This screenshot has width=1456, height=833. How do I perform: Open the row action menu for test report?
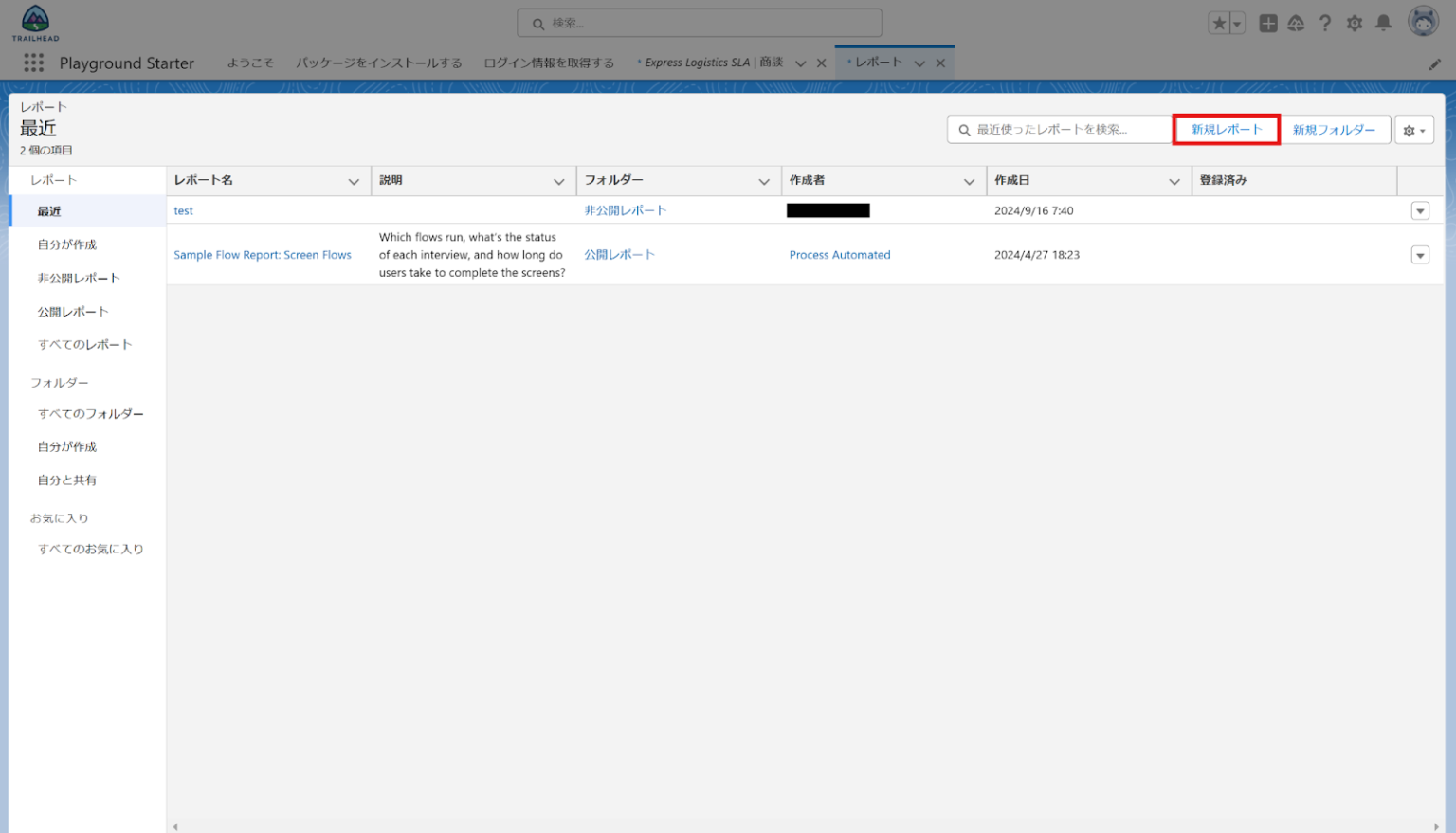point(1419,210)
